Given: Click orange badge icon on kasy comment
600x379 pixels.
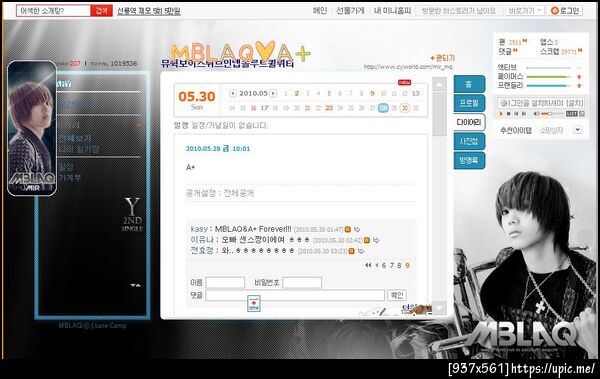Looking at the screenshot, I should [x=347, y=229].
